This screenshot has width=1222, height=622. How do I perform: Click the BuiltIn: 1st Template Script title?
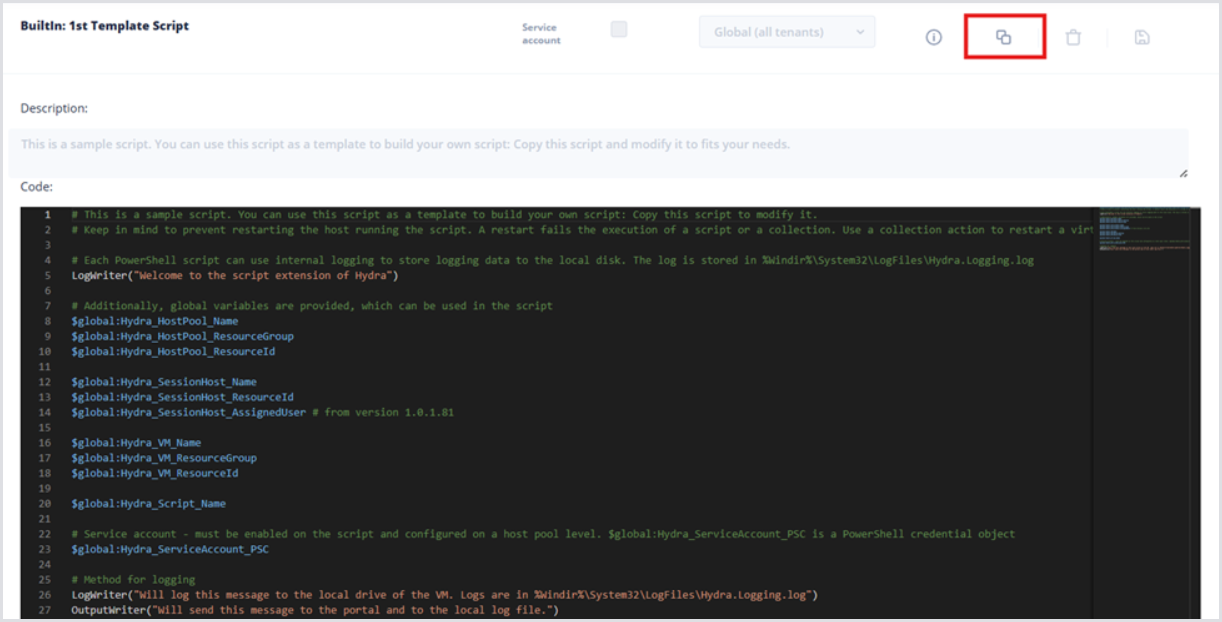tap(105, 26)
